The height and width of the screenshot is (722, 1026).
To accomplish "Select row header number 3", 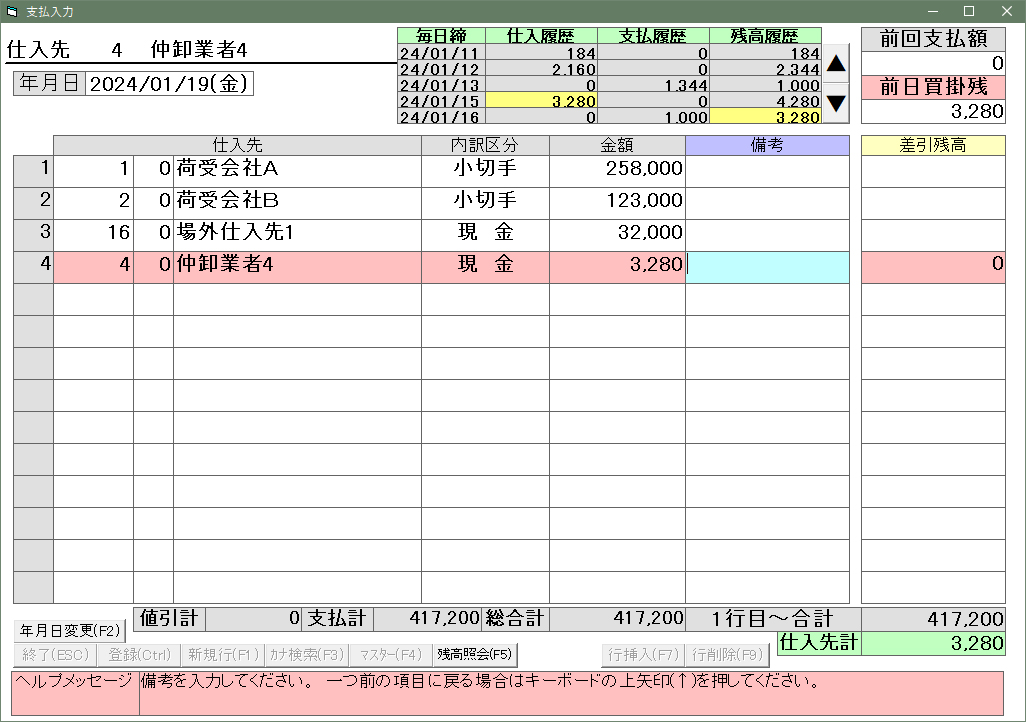I will click(x=33, y=234).
